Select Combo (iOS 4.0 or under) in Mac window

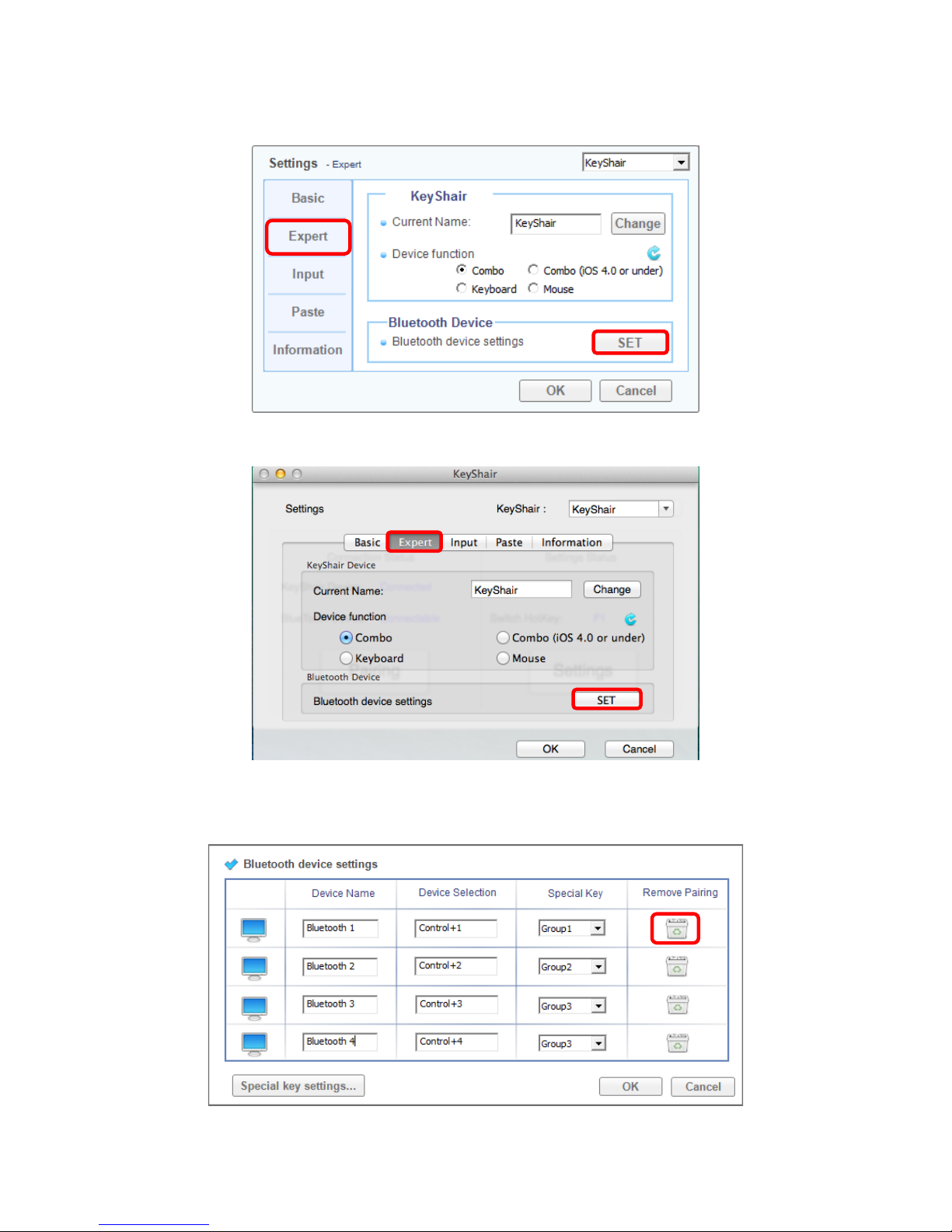[503, 637]
